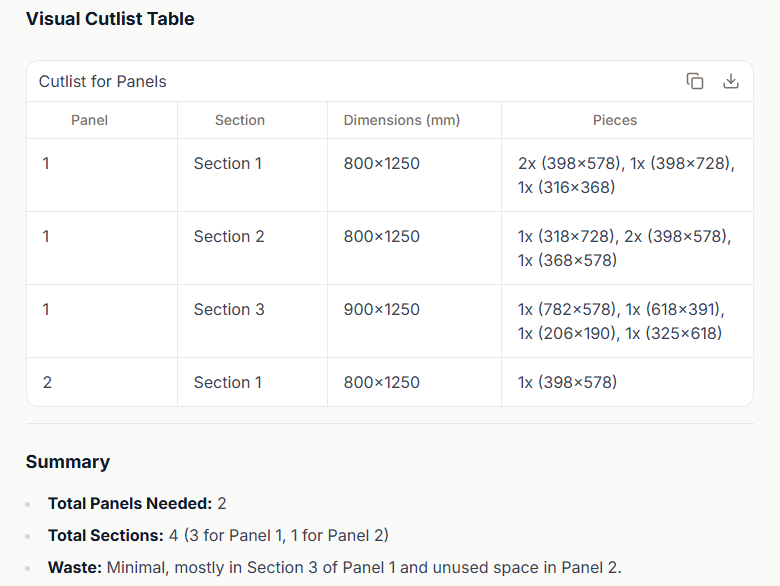Select the Cutlist for Panels title
Viewport: 780px width, 586px height.
pyautogui.click(x=102, y=82)
